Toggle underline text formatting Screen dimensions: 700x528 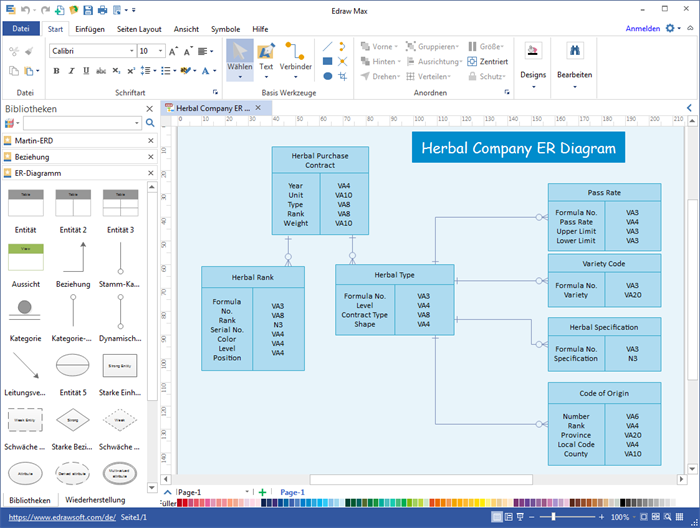pyautogui.click(x=86, y=71)
